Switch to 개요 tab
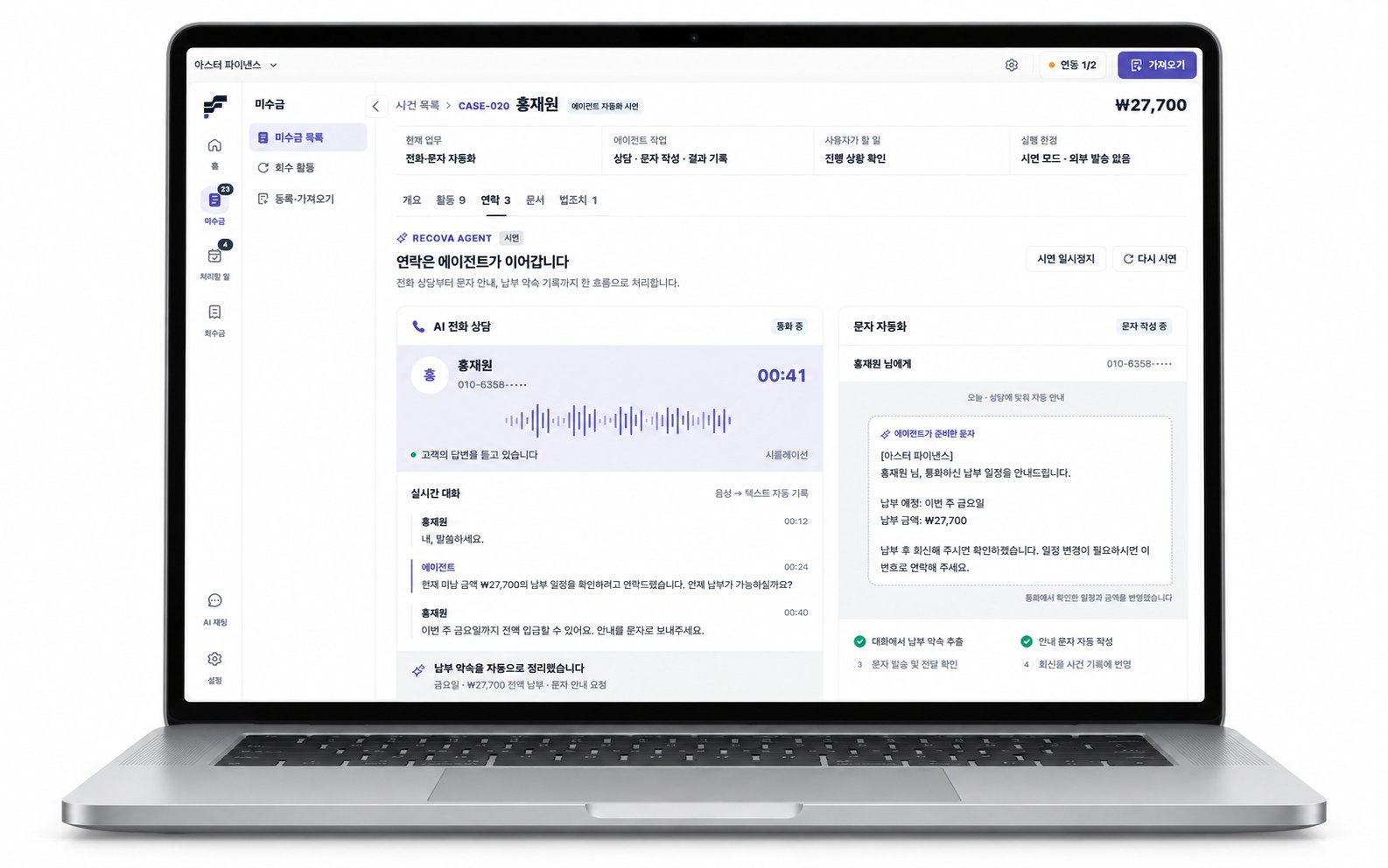The width and height of the screenshot is (1388, 868). pos(411,200)
